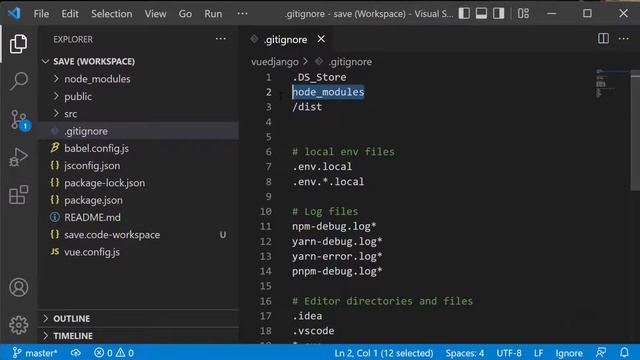The width and height of the screenshot is (640, 360).
Task: Open the Go menu
Action: pos(185,14)
